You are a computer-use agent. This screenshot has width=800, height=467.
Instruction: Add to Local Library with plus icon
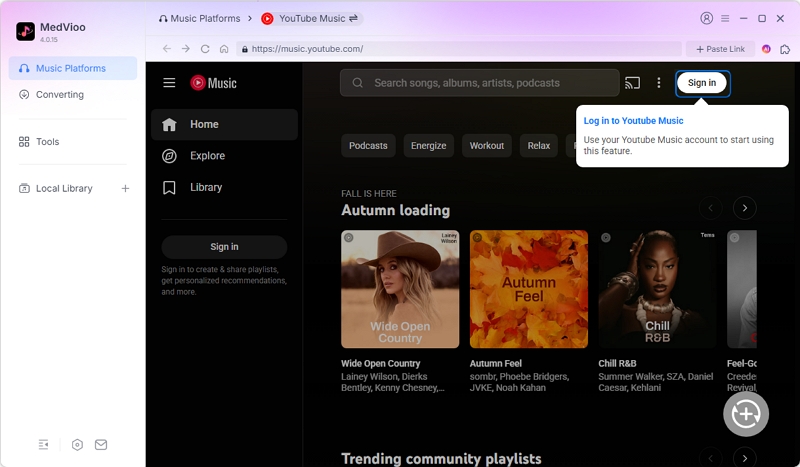[125, 188]
